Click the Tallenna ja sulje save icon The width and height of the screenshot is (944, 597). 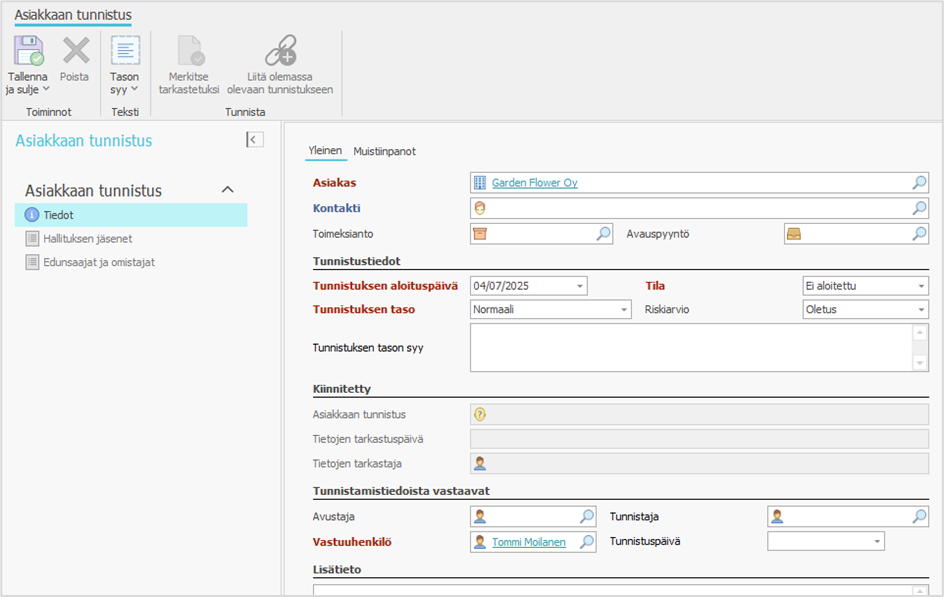27,52
